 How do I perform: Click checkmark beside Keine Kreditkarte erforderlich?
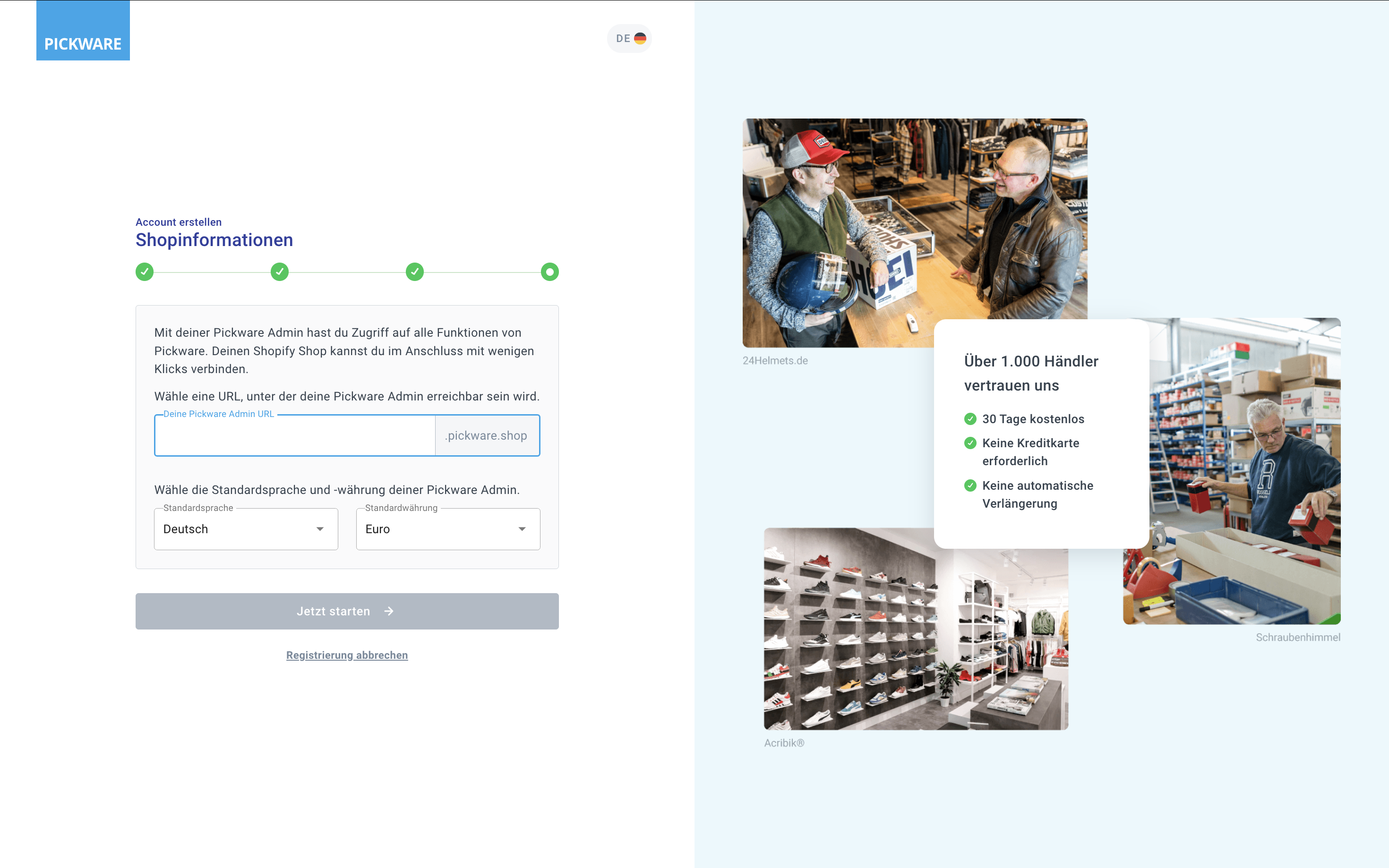970,443
